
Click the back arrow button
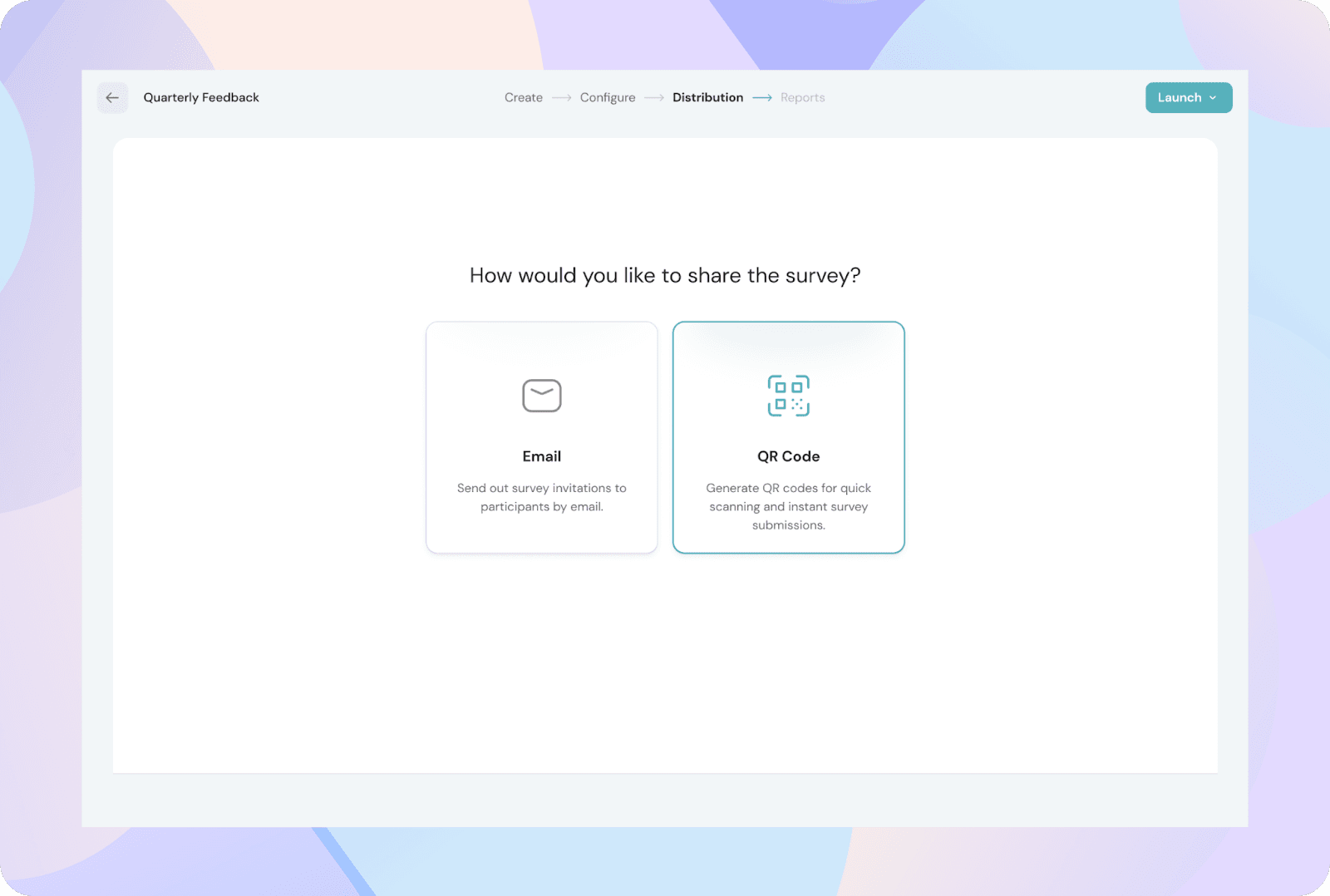pos(112,98)
